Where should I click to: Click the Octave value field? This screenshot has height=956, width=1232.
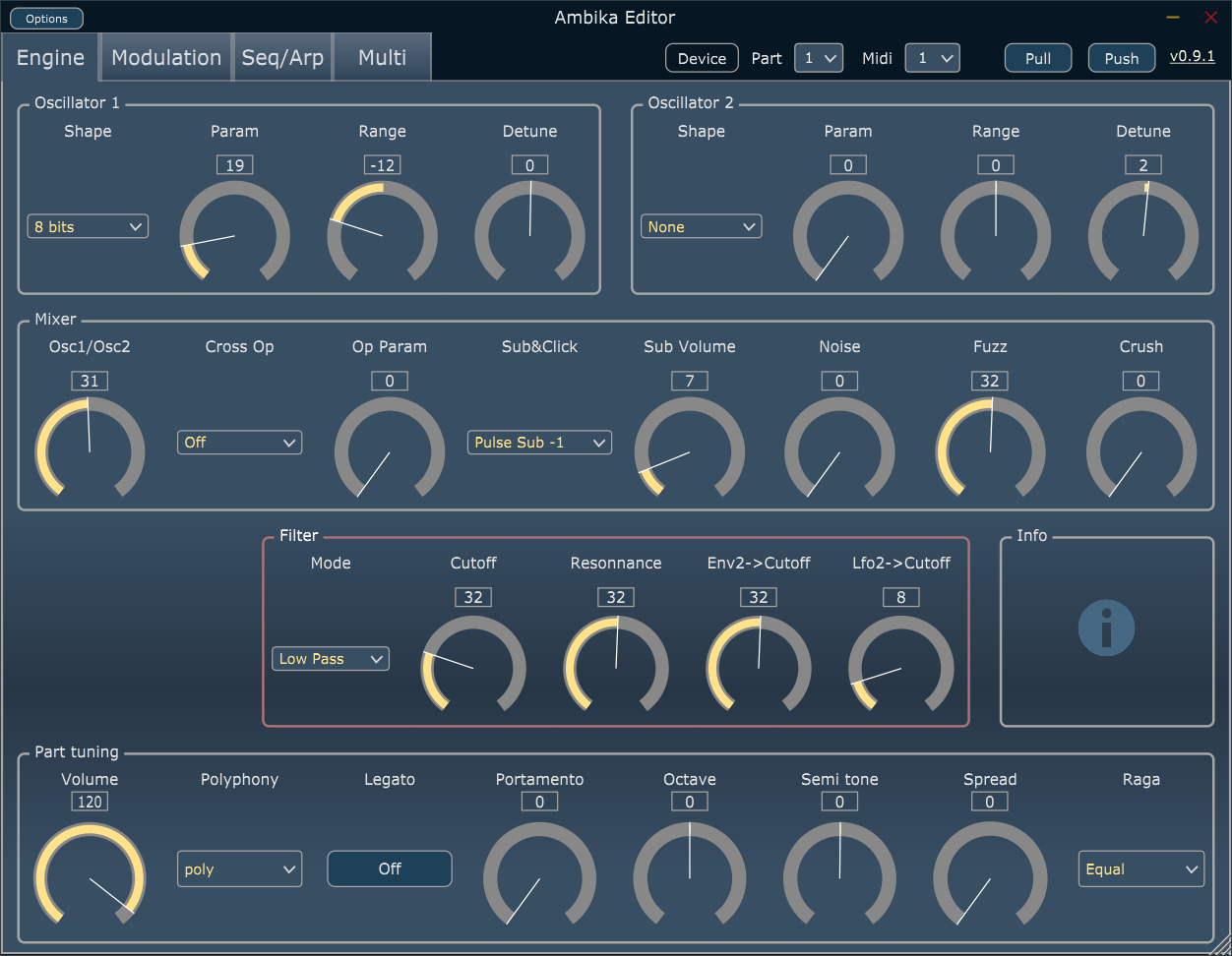tap(690, 802)
